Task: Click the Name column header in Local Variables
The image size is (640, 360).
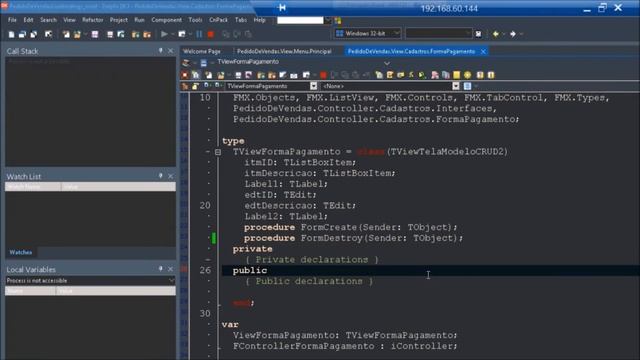Action: [x=30, y=291]
